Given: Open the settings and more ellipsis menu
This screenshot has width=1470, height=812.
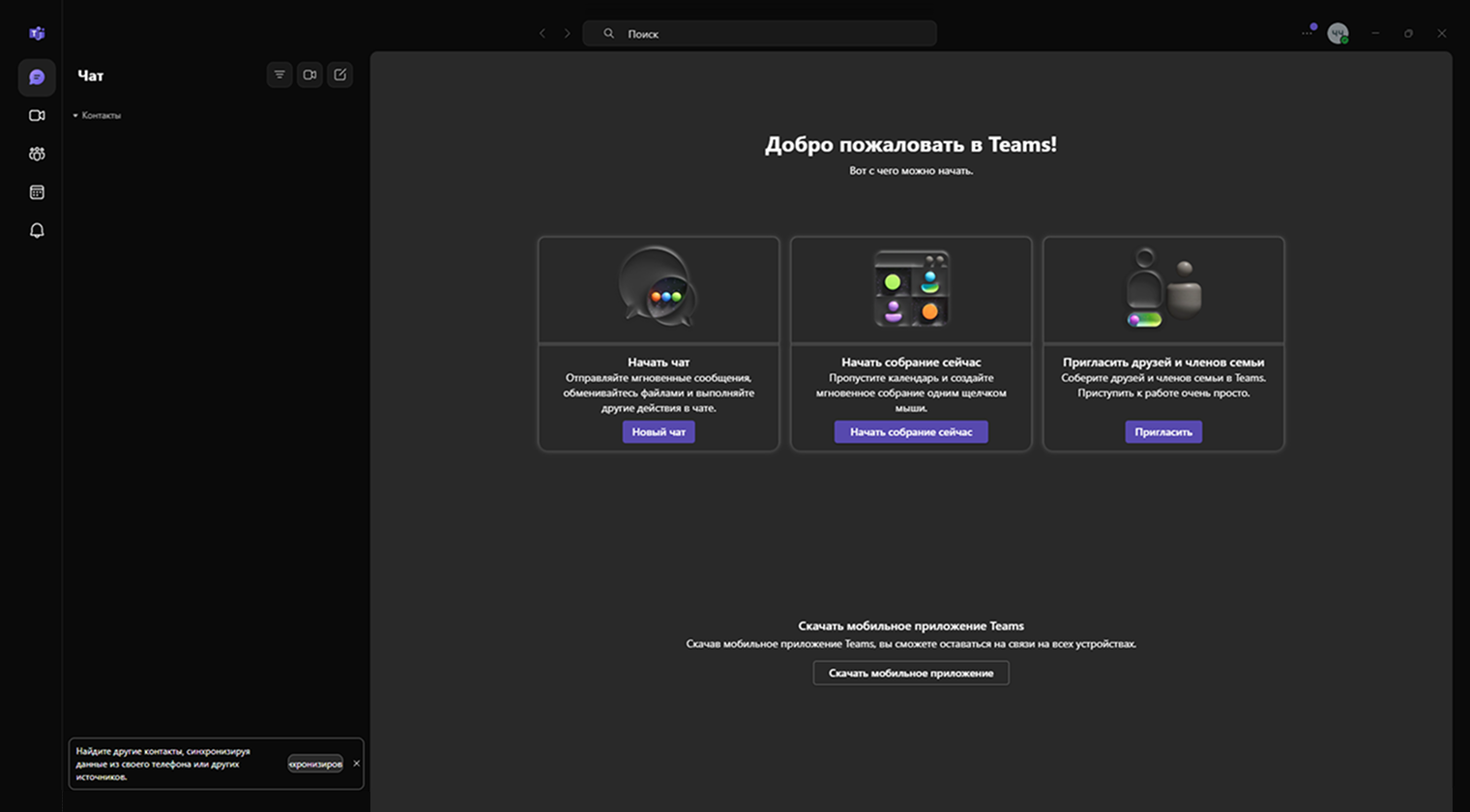Looking at the screenshot, I should pos(1308,33).
